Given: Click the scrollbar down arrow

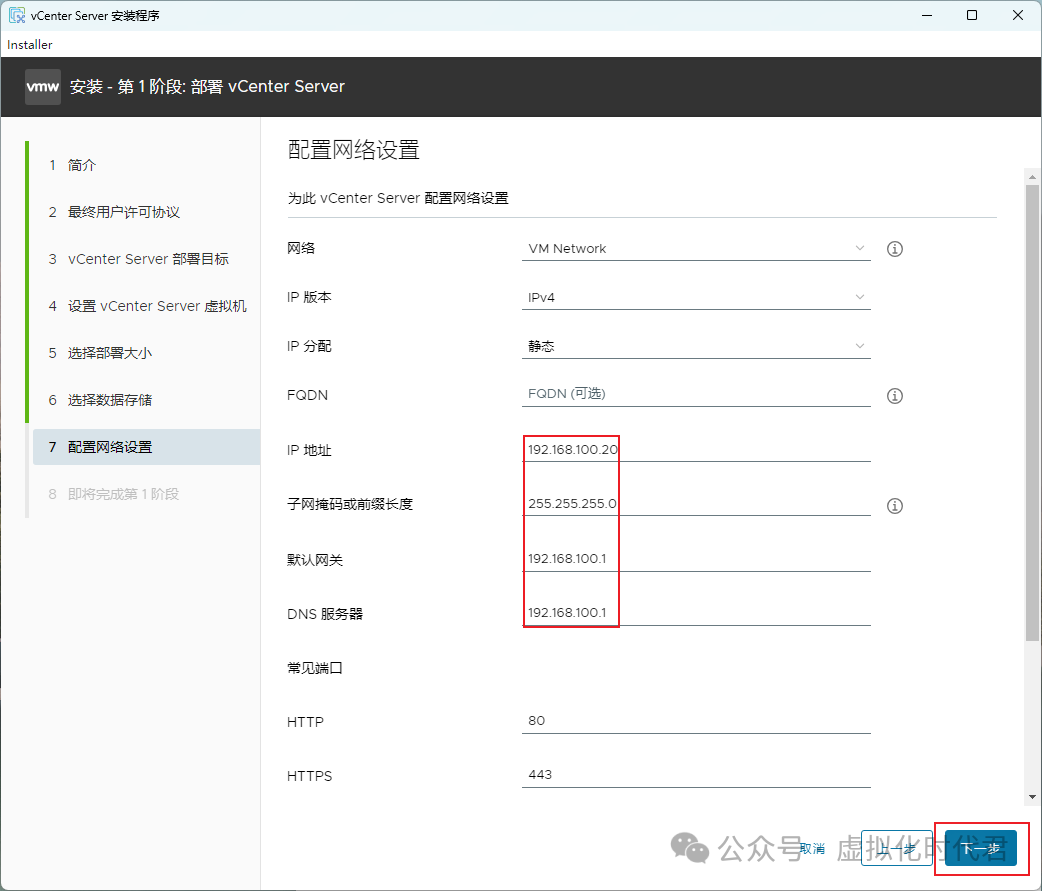Looking at the screenshot, I should pos(1032,797).
